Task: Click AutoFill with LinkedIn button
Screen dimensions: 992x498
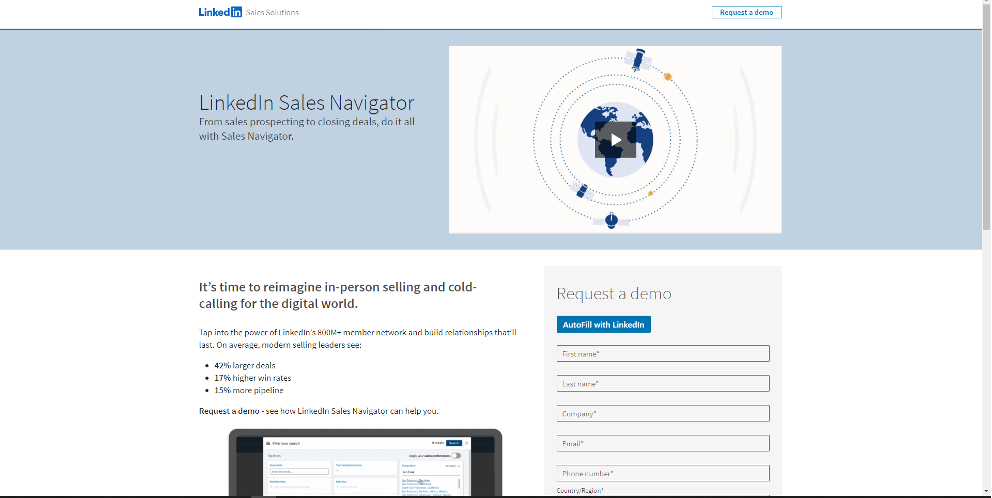Action: (x=604, y=325)
